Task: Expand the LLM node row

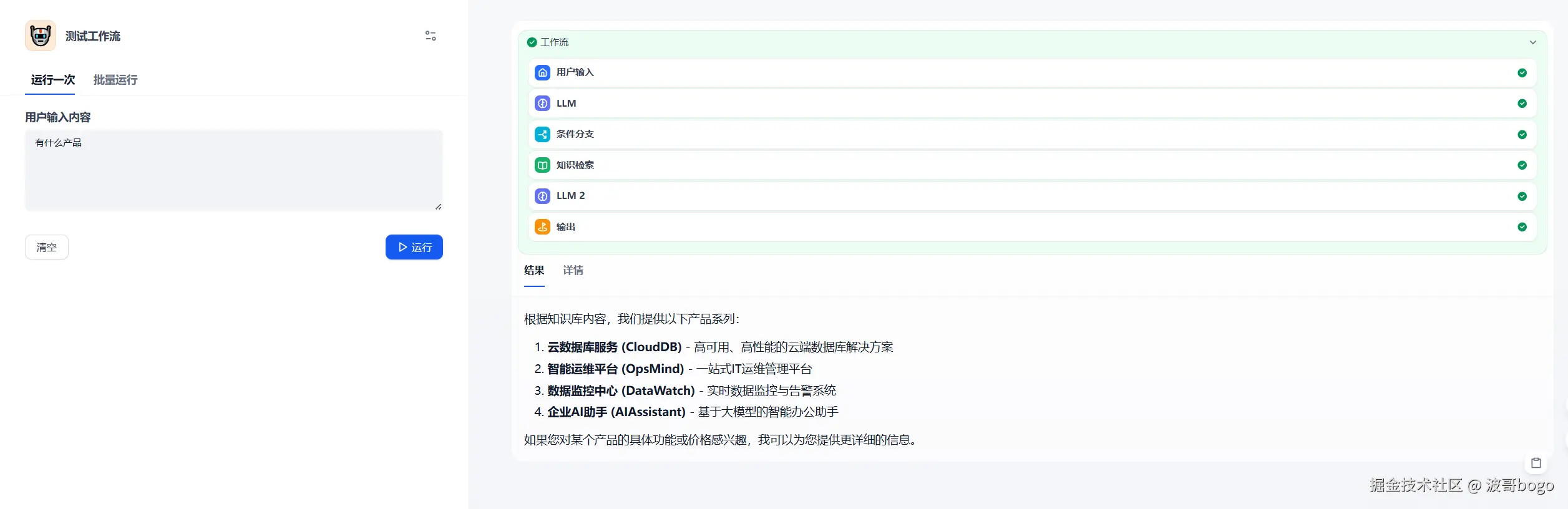Action: pos(1032,104)
